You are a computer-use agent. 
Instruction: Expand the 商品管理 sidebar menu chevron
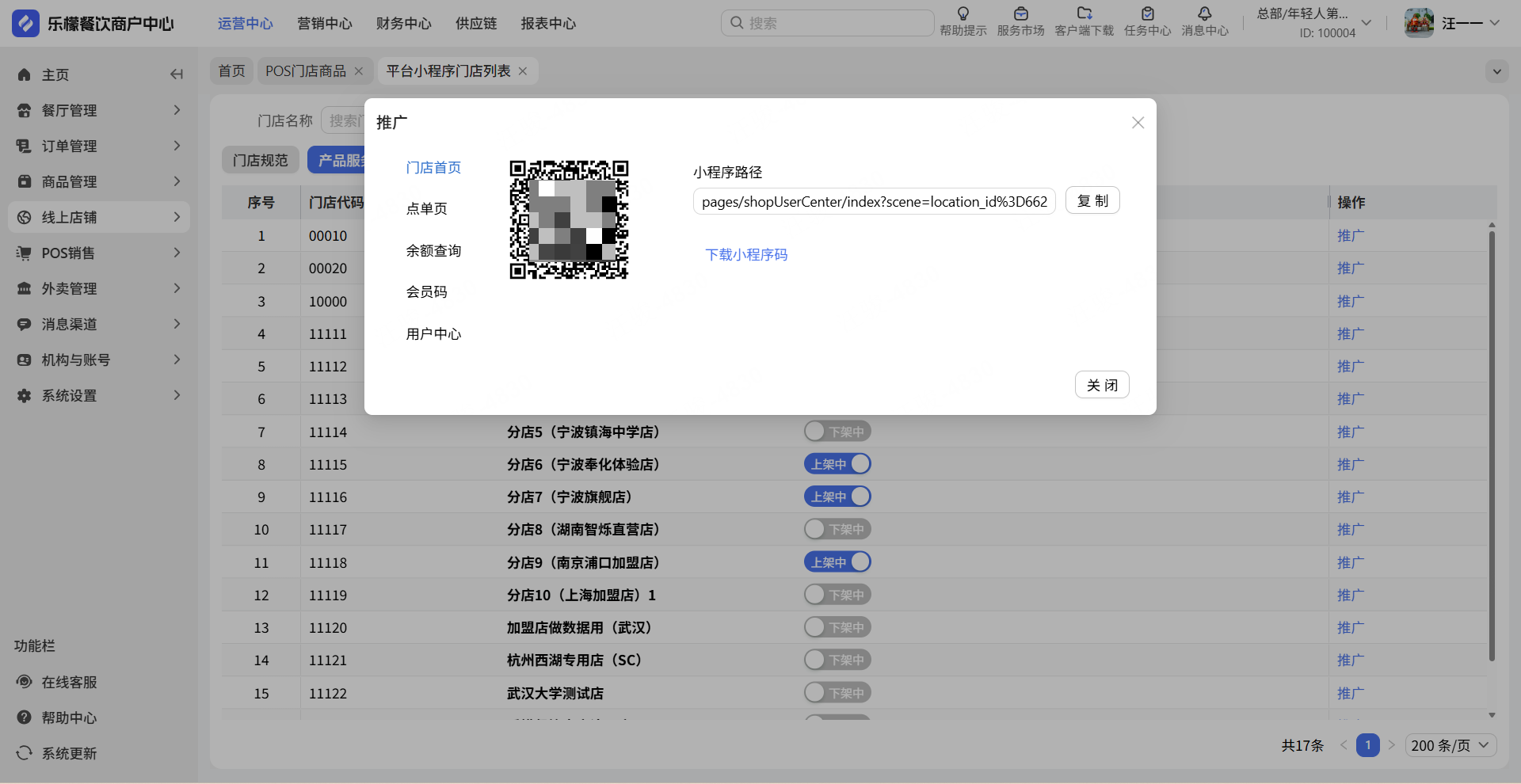tap(177, 181)
